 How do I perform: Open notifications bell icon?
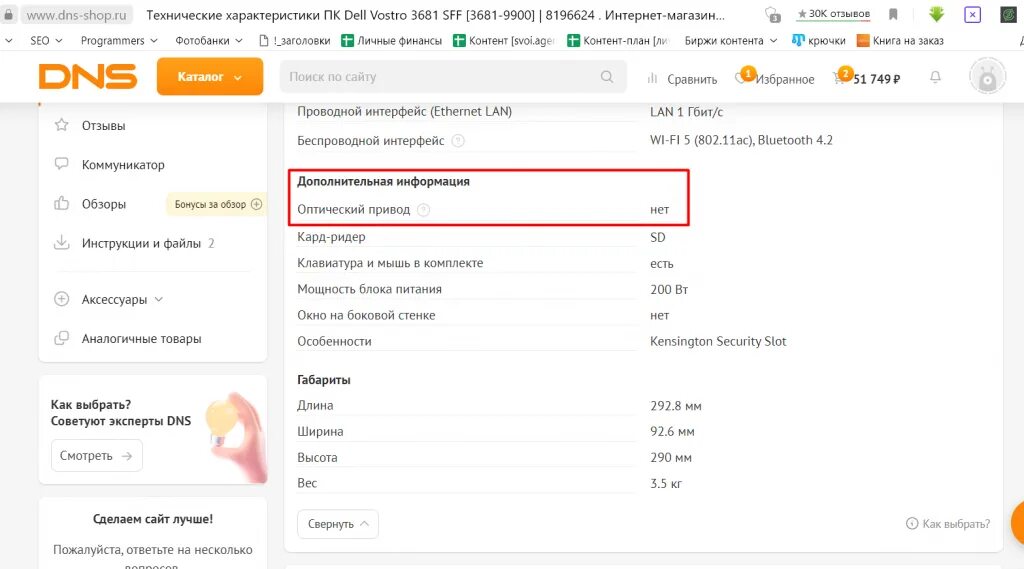click(x=935, y=77)
